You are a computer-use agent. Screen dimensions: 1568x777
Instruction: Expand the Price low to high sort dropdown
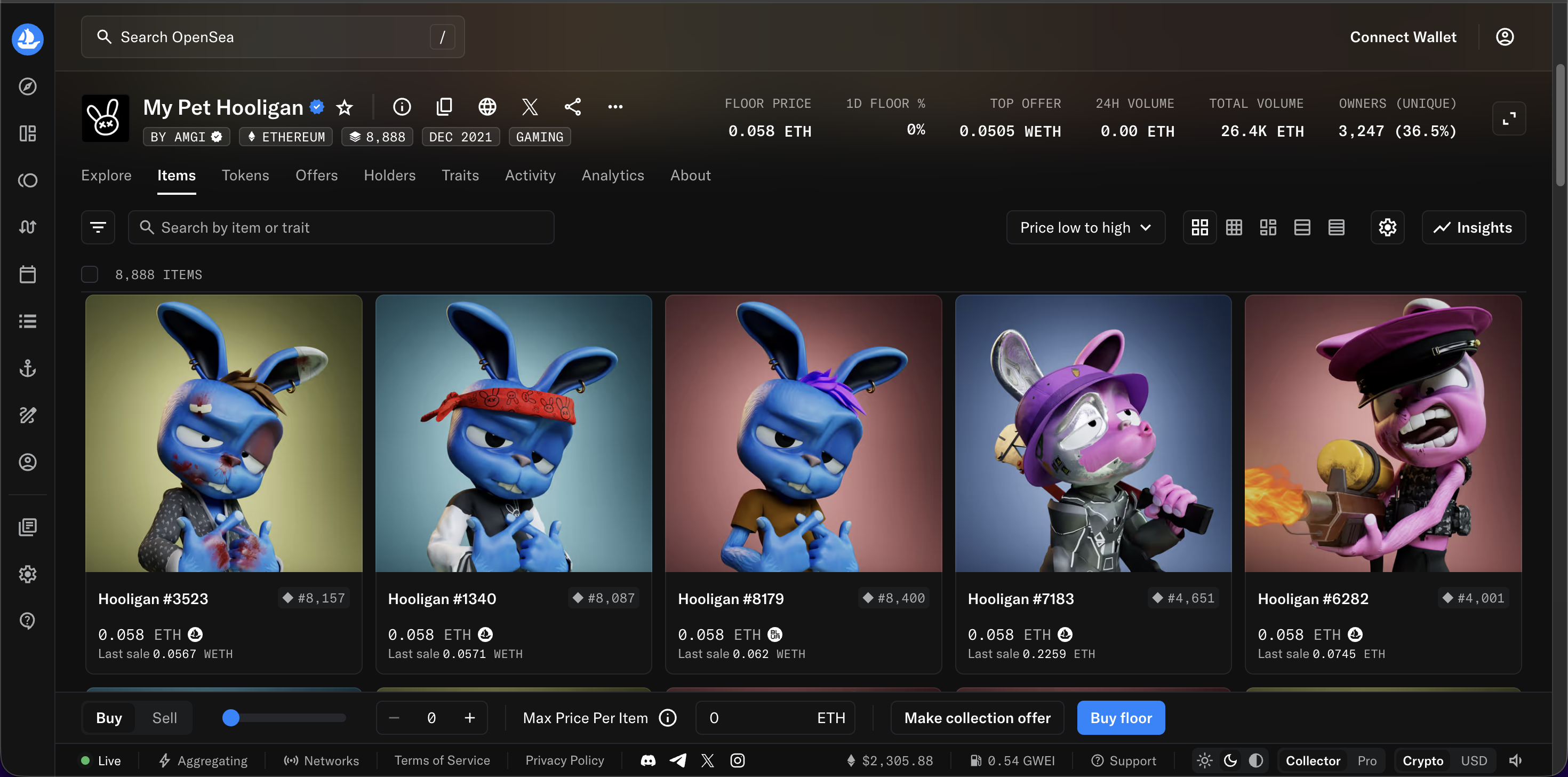coord(1085,227)
